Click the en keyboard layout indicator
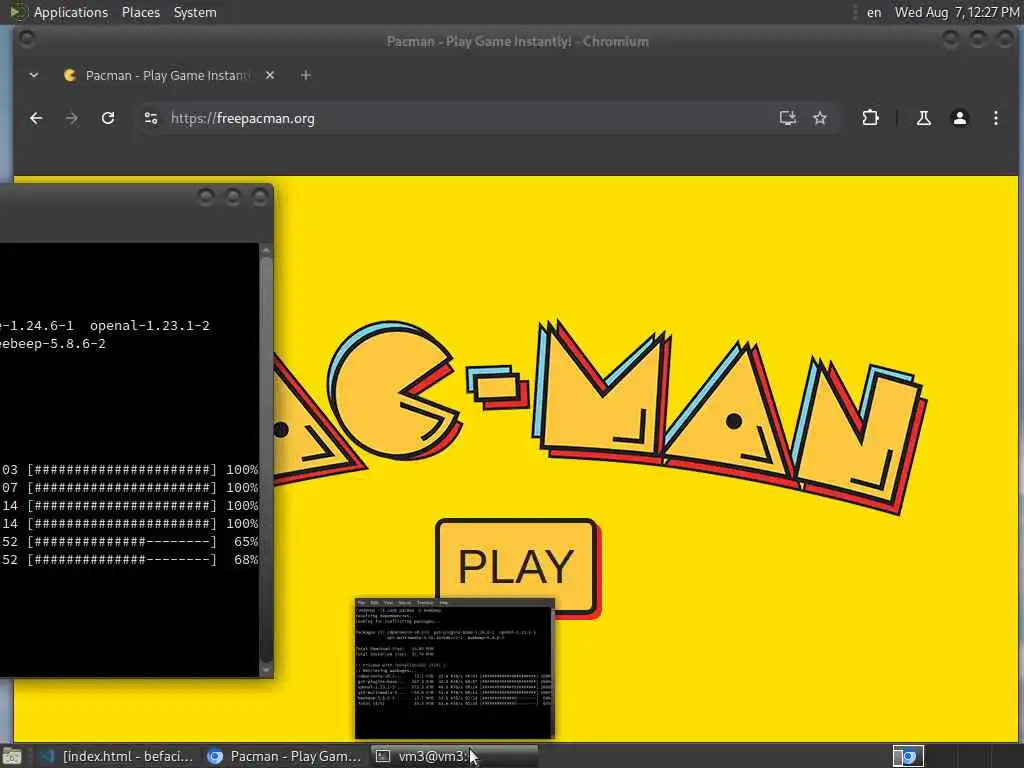This screenshot has width=1024, height=768. [x=874, y=12]
